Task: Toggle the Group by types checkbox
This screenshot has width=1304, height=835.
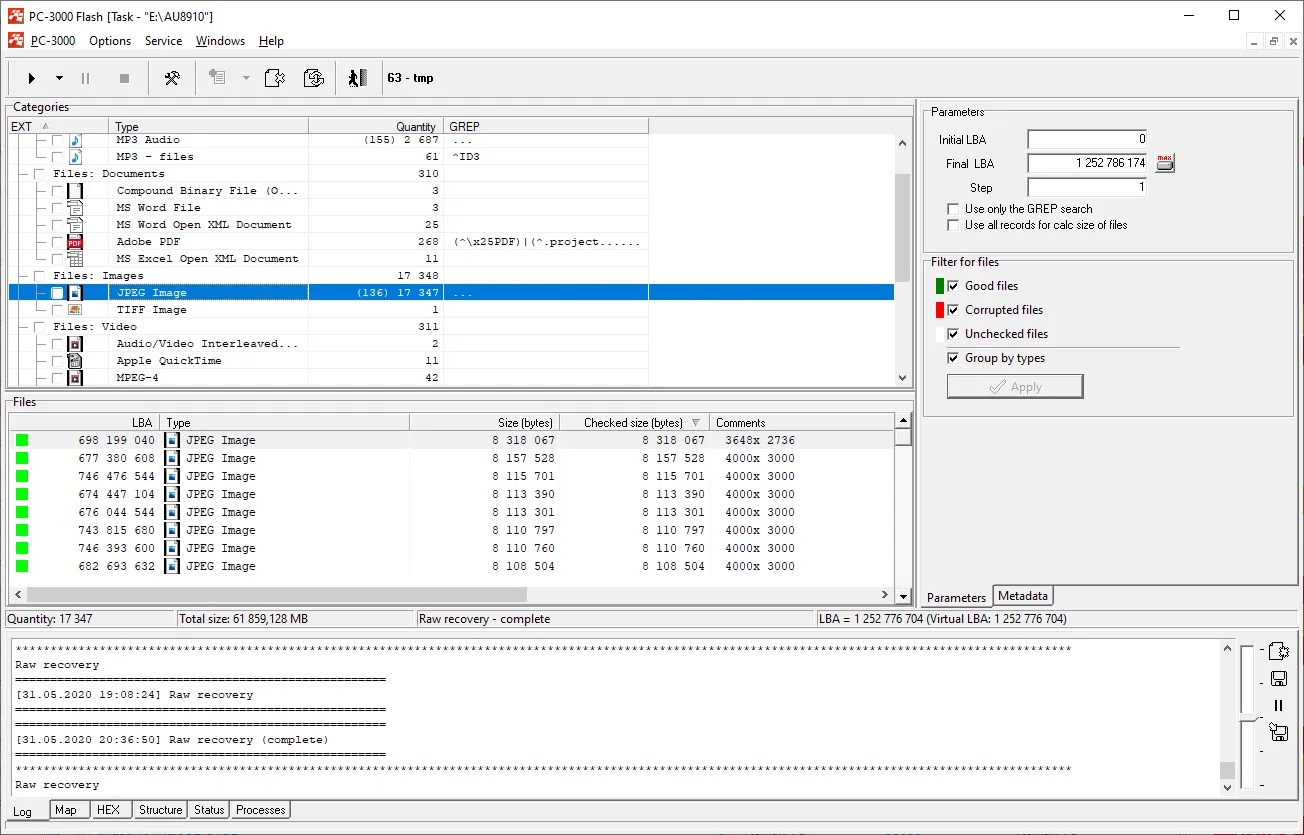Action: [953, 358]
